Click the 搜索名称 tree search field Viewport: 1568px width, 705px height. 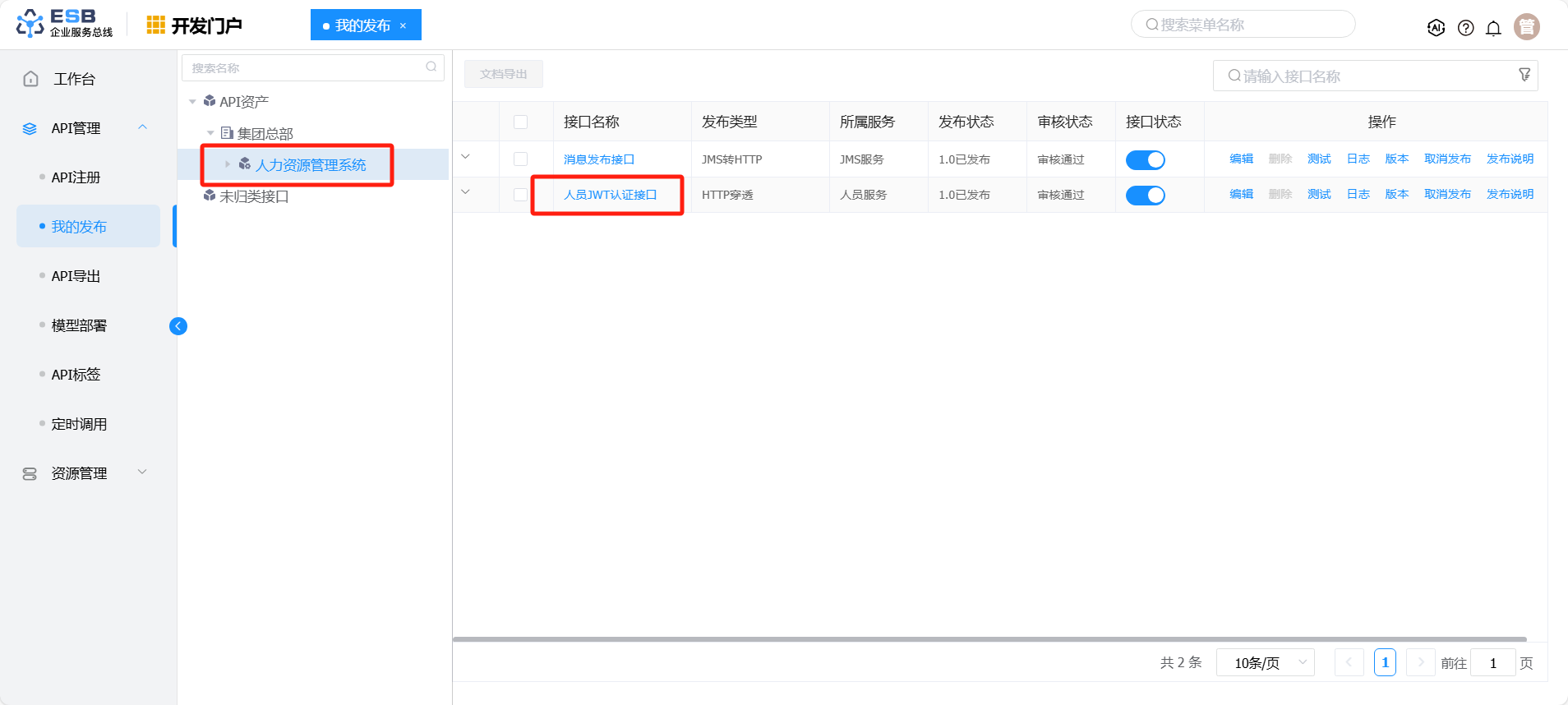tap(313, 67)
